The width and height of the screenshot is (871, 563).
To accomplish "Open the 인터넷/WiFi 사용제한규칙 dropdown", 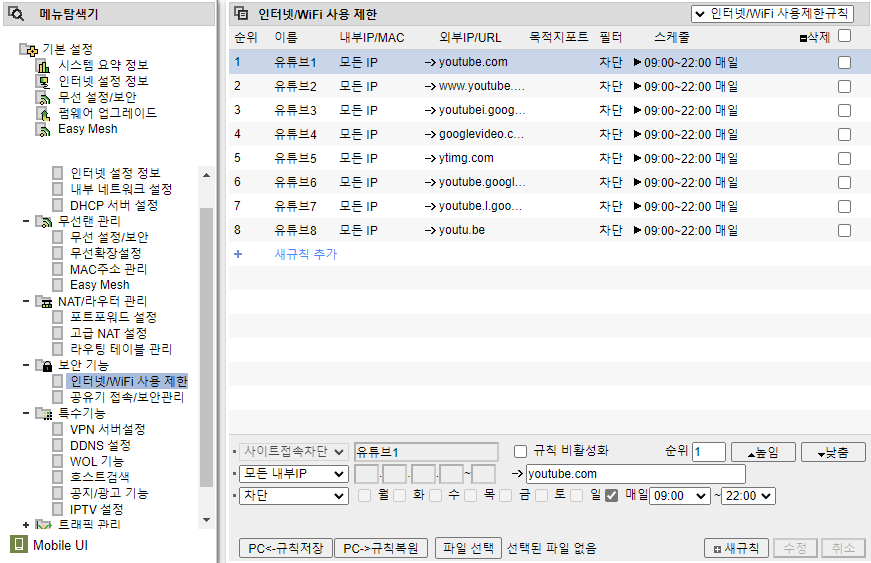I will 772,14.
